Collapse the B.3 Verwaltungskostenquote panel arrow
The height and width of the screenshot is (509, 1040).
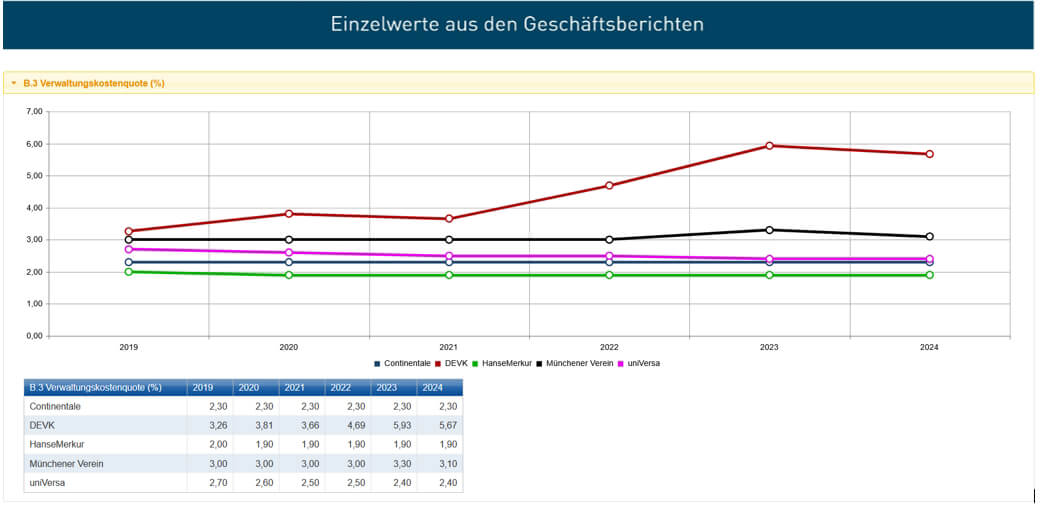(14, 83)
